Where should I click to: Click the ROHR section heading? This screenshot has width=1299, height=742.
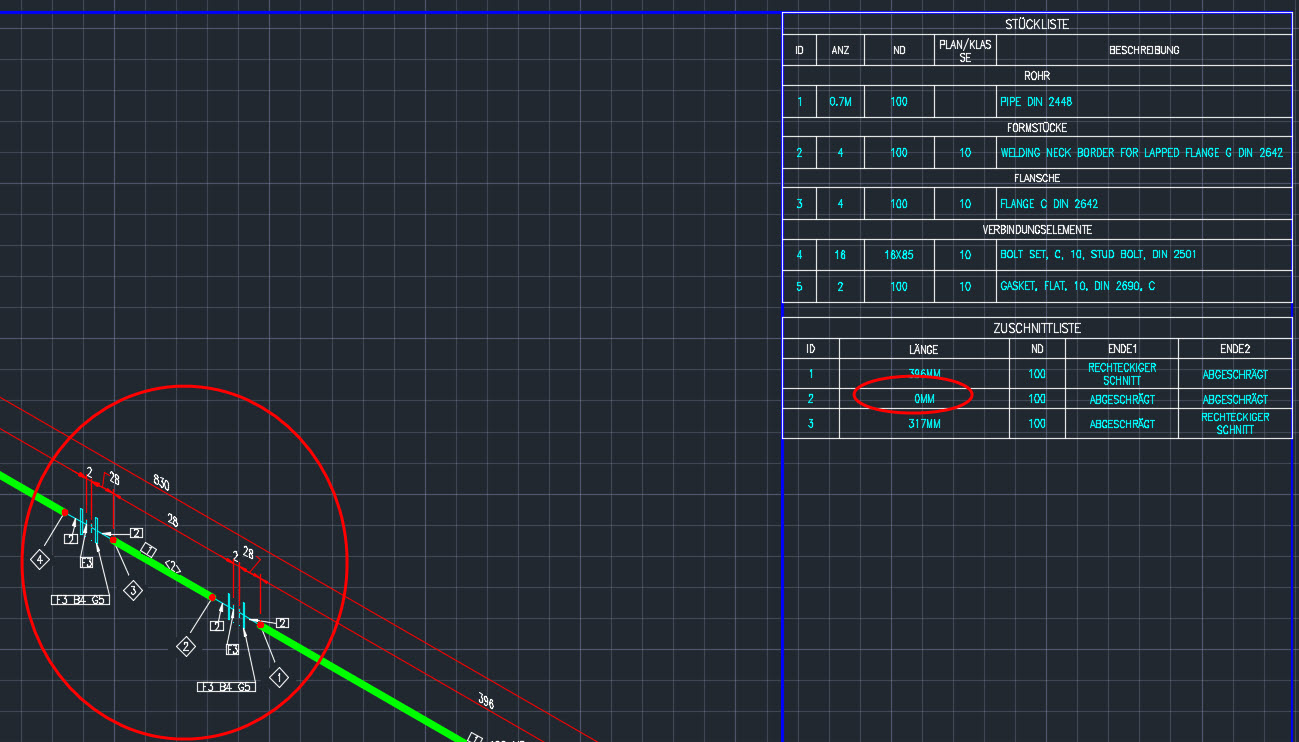[x=1037, y=75]
